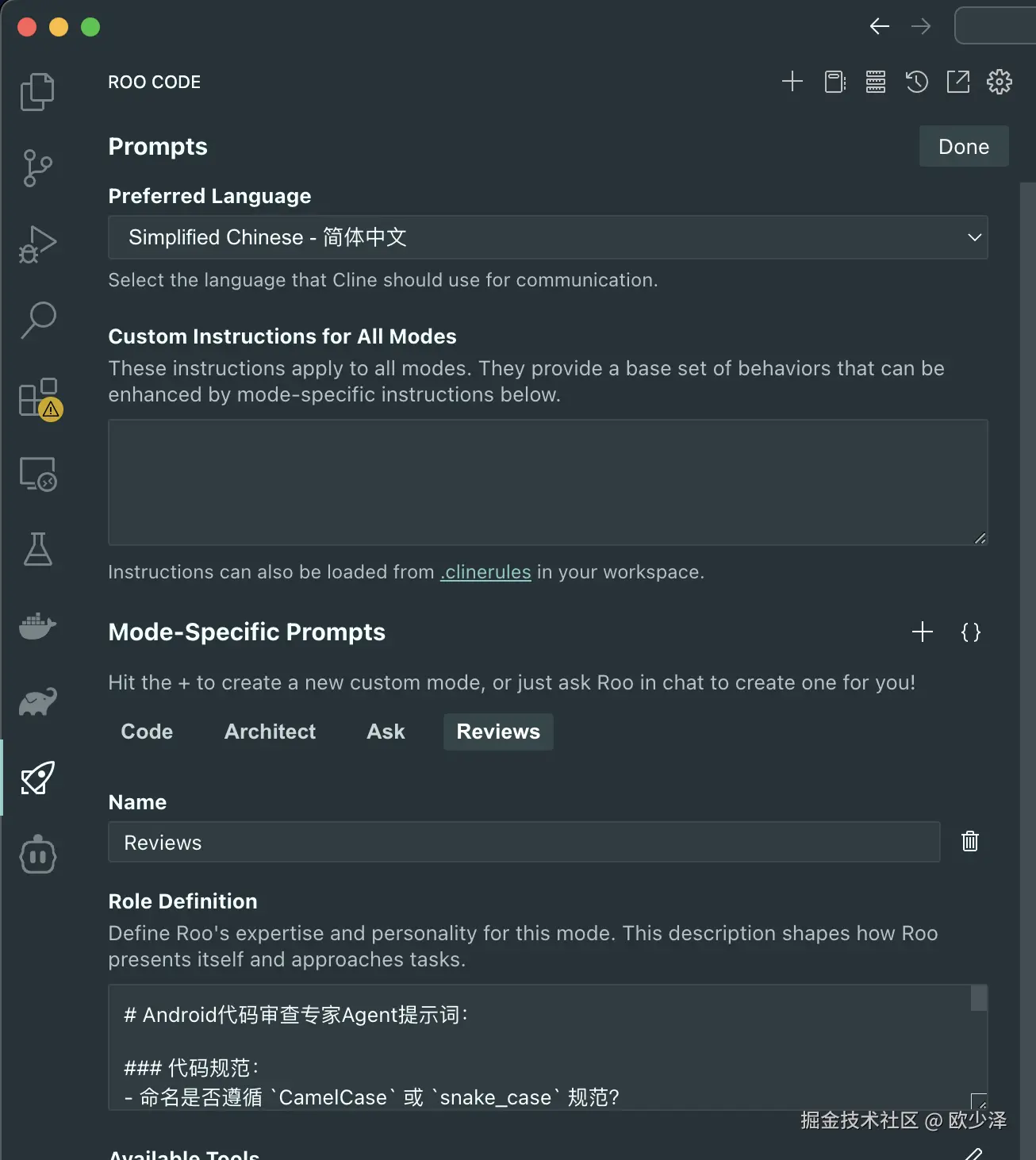Click the Roo Code settings gear
The width and height of the screenshot is (1036, 1160).
click(x=999, y=82)
